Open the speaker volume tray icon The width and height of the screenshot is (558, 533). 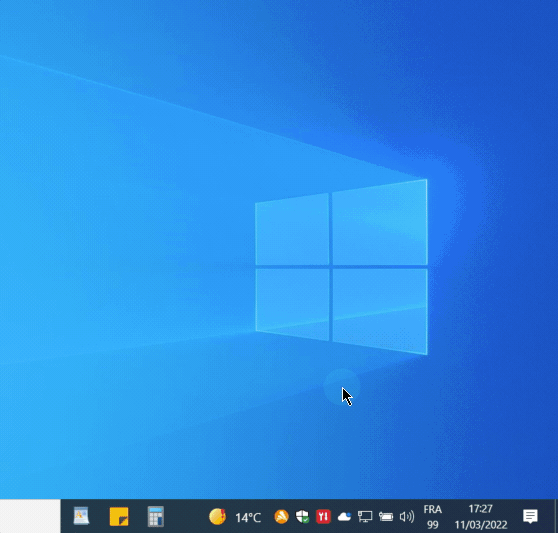click(x=407, y=517)
